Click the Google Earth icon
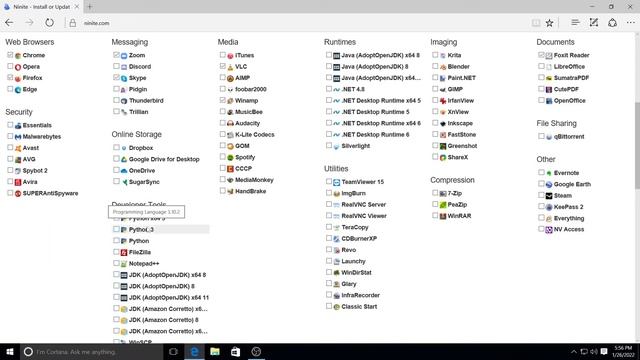 click(x=549, y=184)
